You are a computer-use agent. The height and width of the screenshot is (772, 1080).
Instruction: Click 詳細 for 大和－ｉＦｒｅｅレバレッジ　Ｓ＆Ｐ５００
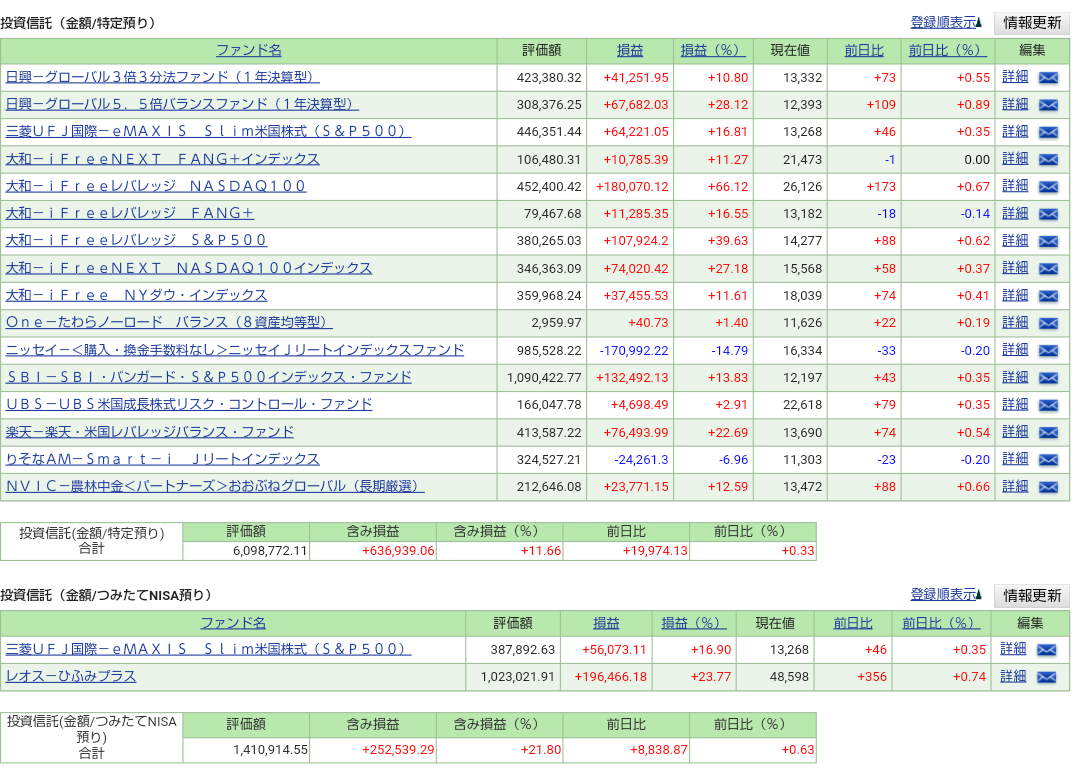pos(1014,241)
